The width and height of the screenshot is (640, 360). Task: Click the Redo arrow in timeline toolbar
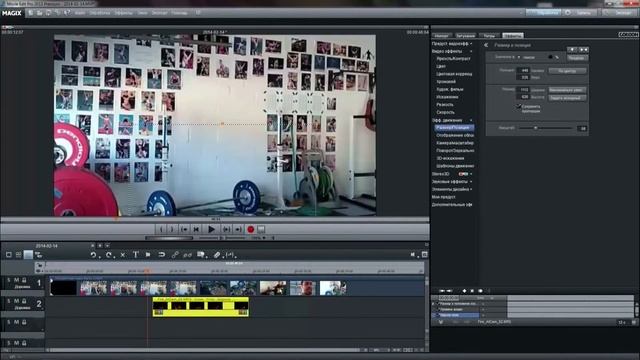pos(108,255)
